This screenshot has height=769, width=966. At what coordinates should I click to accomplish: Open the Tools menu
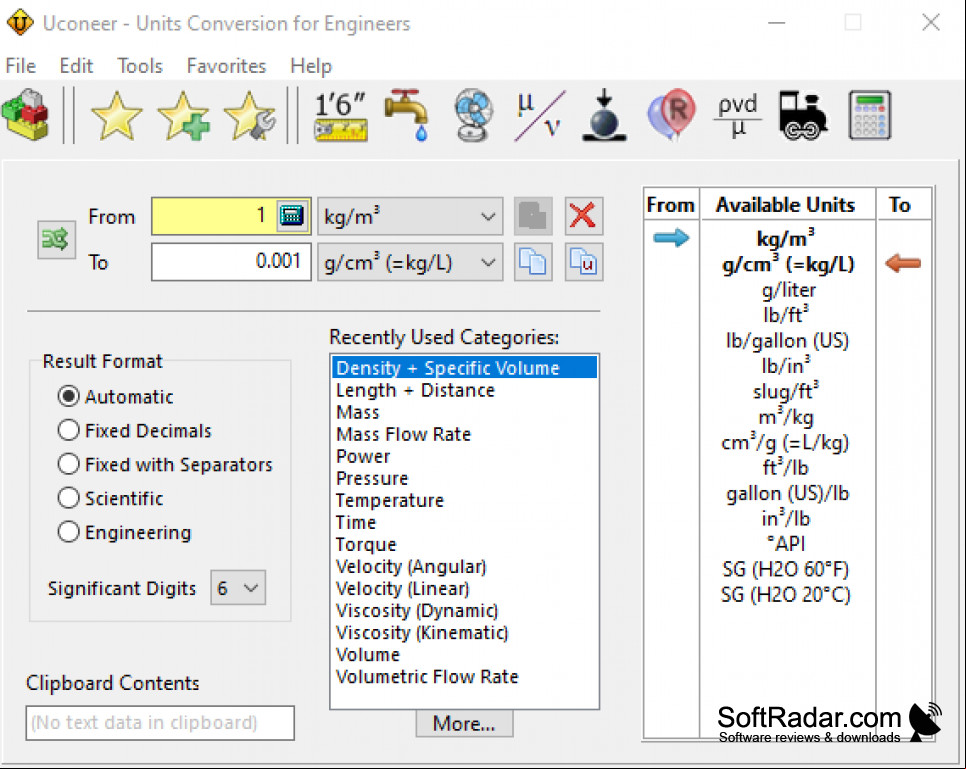coord(140,65)
